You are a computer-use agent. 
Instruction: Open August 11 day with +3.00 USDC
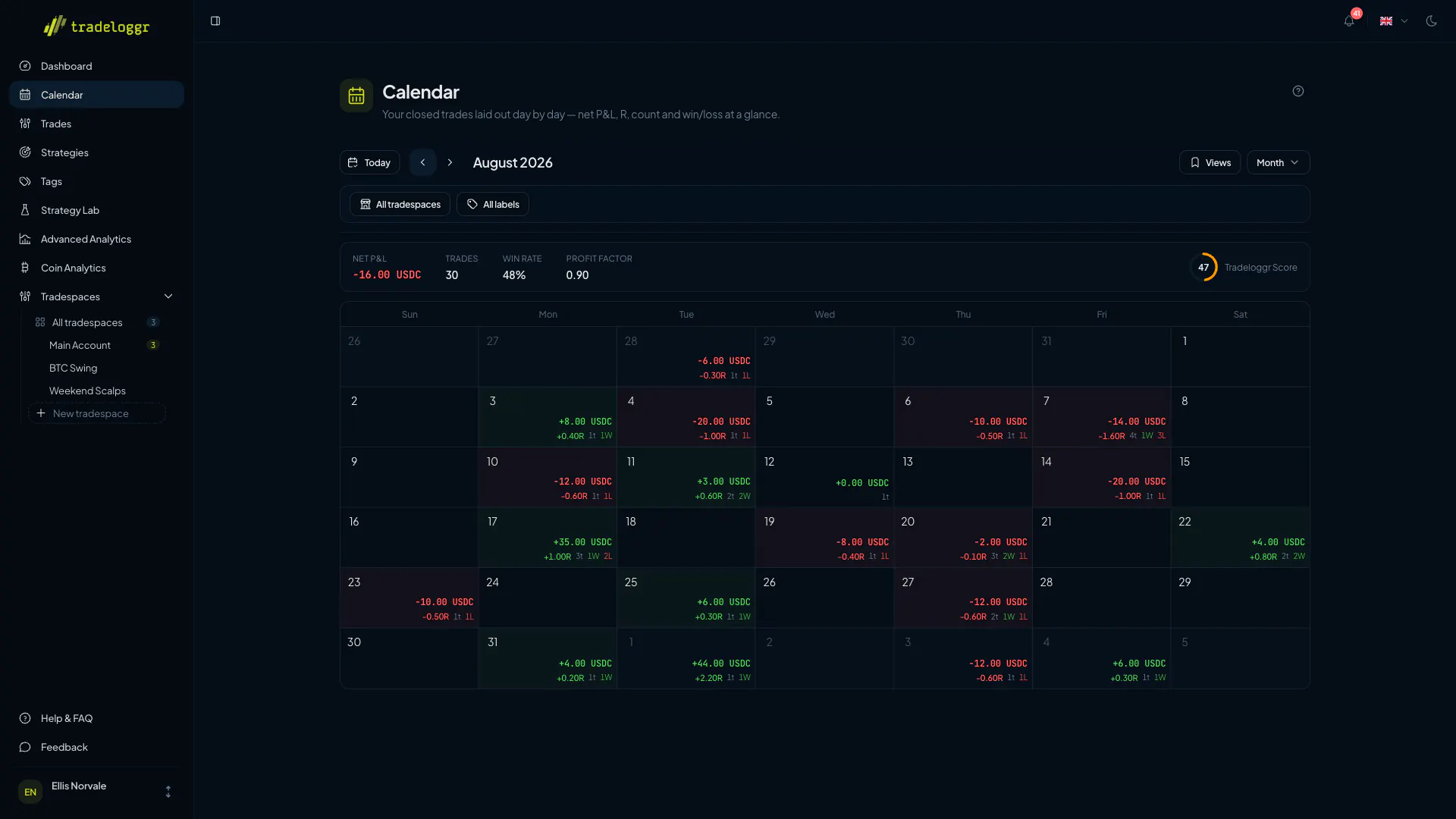(686, 478)
